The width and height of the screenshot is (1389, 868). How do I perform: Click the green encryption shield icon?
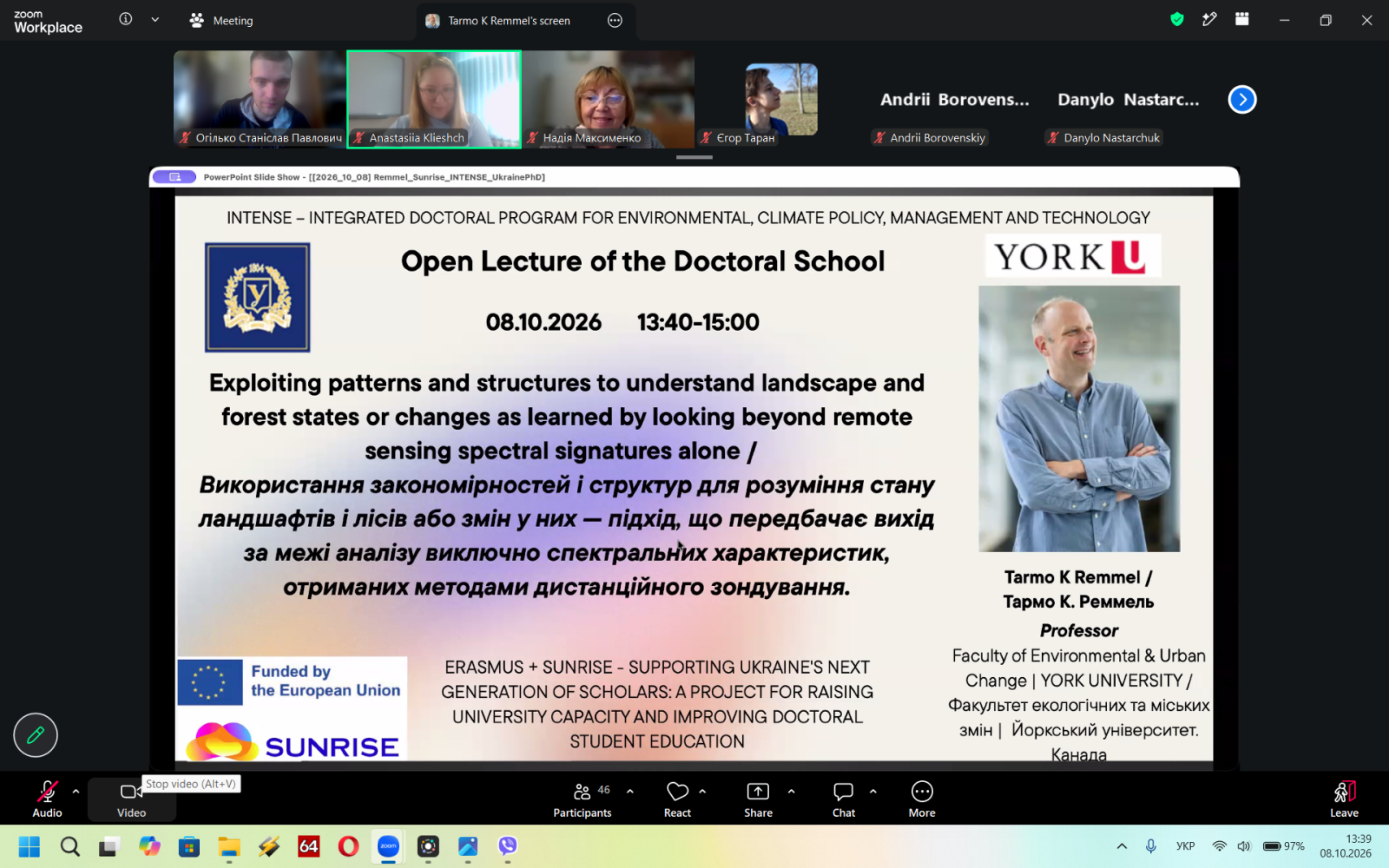pyautogui.click(x=1177, y=19)
